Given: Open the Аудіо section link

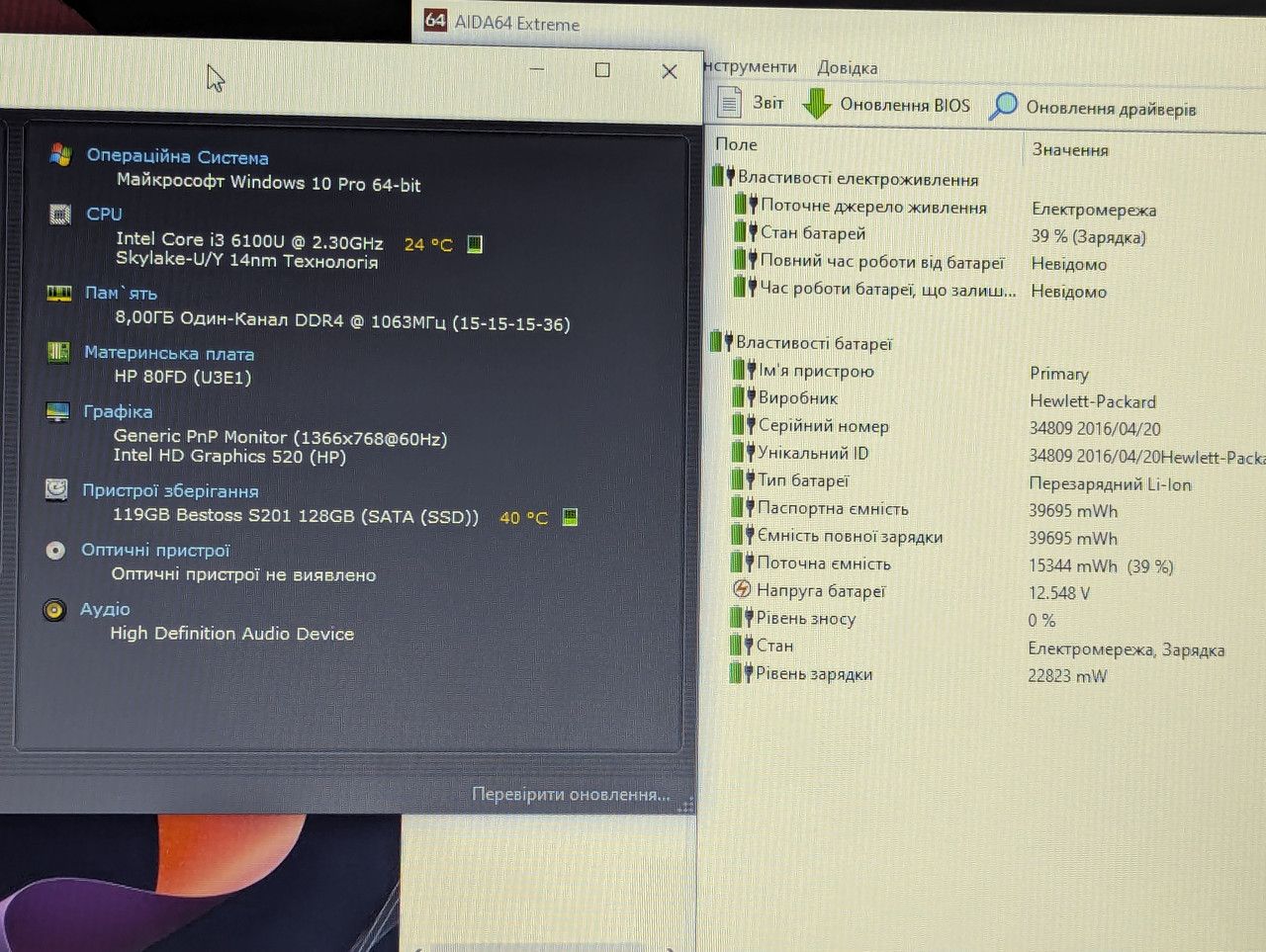Looking at the screenshot, I should click(105, 609).
